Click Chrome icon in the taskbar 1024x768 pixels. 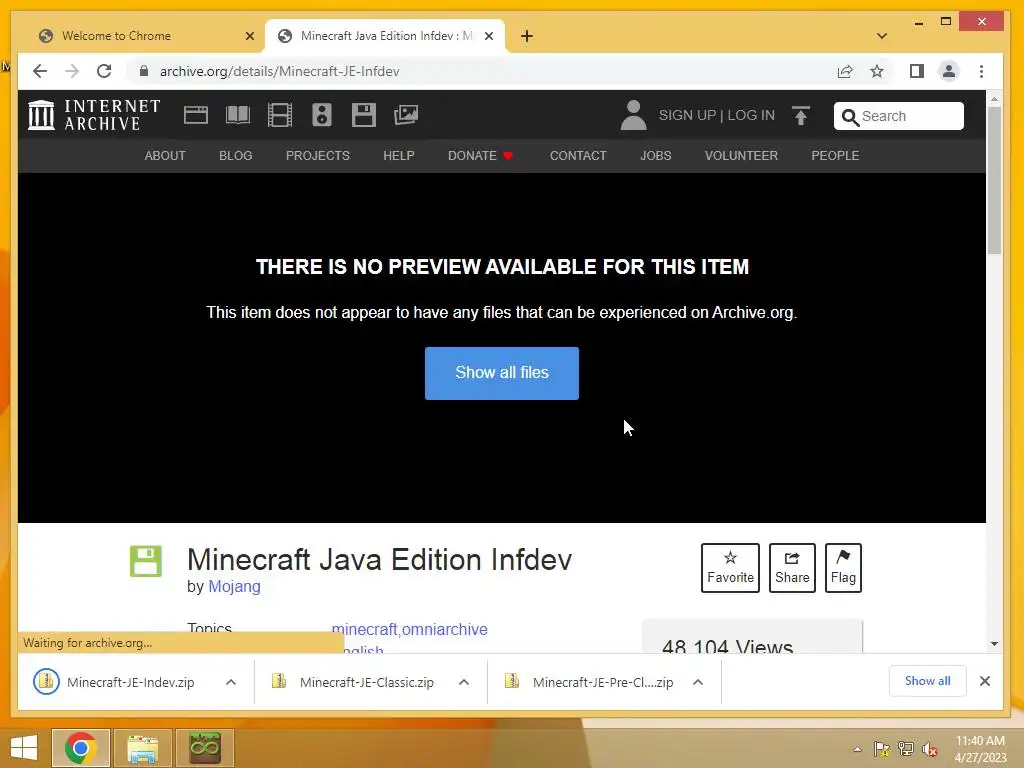click(81, 748)
